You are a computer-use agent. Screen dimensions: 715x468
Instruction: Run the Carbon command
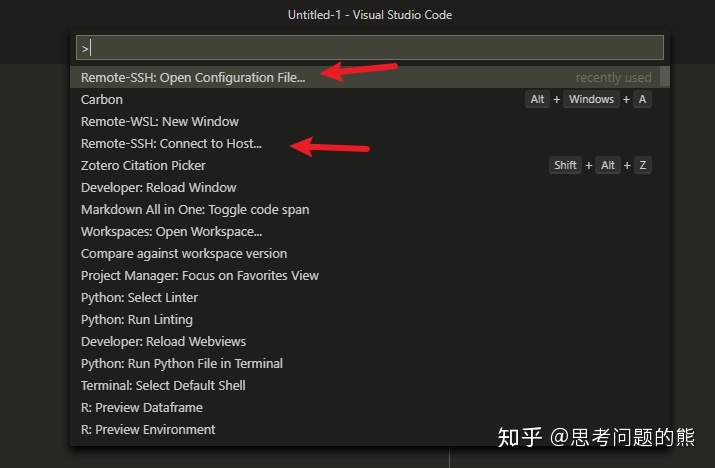(x=370, y=99)
